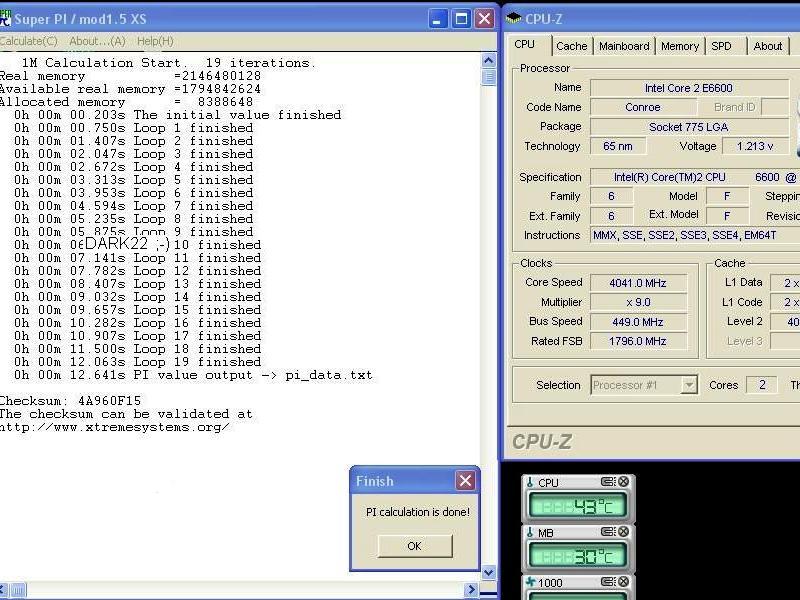The width and height of the screenshot is (800, 600).
Task: Minimize the Super PI window
Action: click(x=437, y=19)
